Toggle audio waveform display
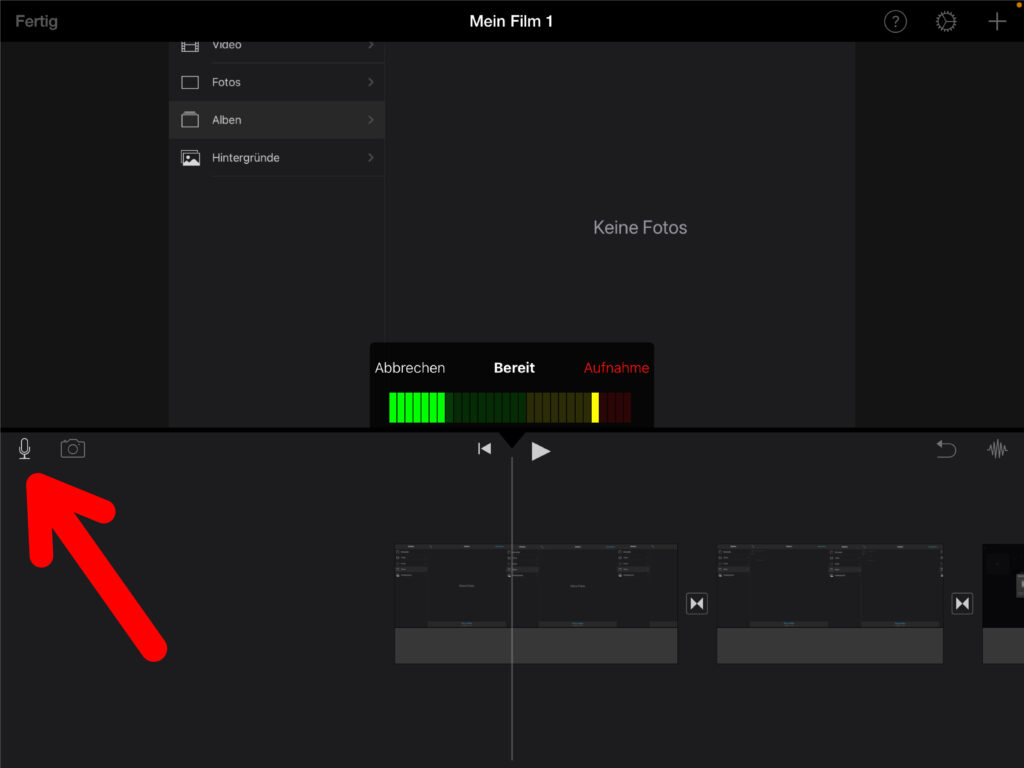The width and height of the screenshot is (1024, 768). coord(997,450)
